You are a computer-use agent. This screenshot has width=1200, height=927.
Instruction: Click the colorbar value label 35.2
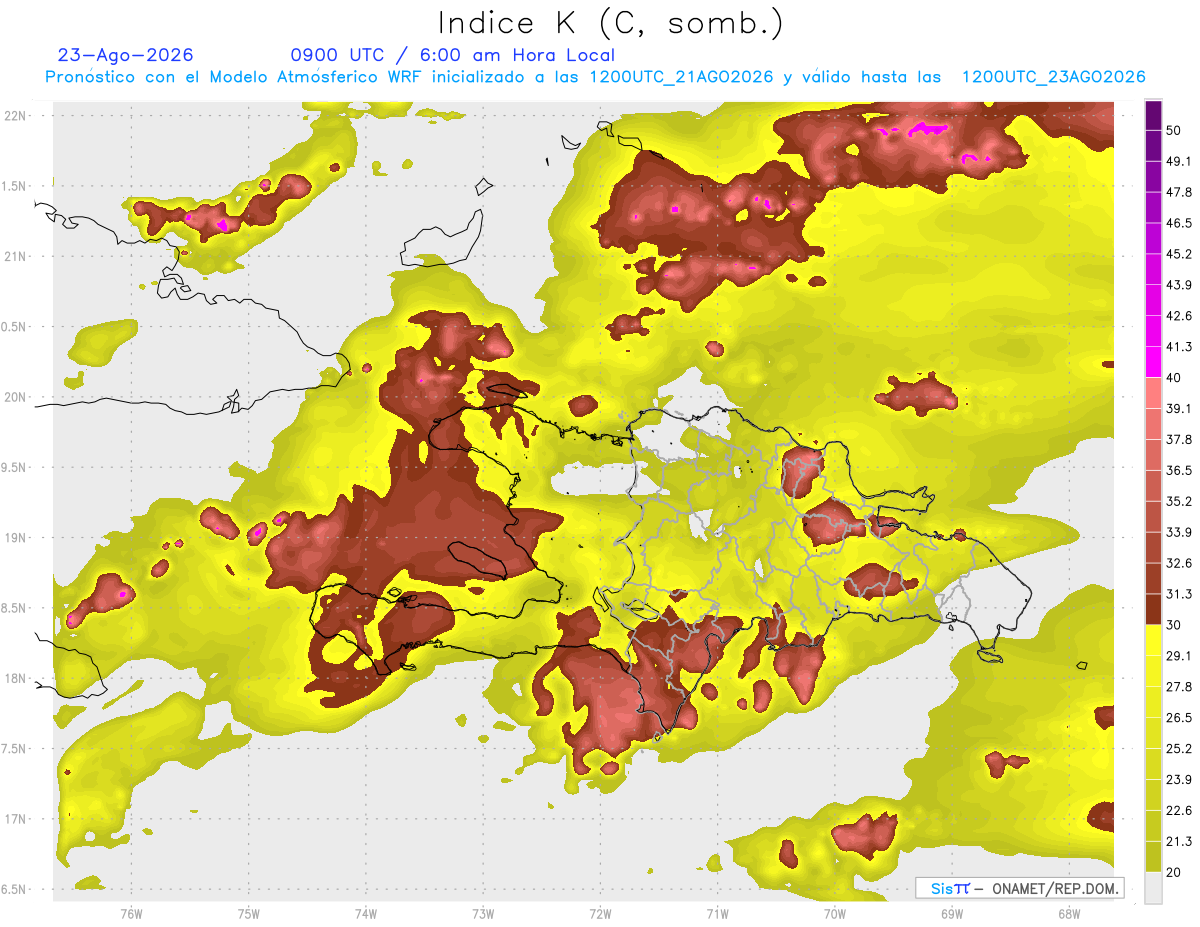click(1179, 501)
